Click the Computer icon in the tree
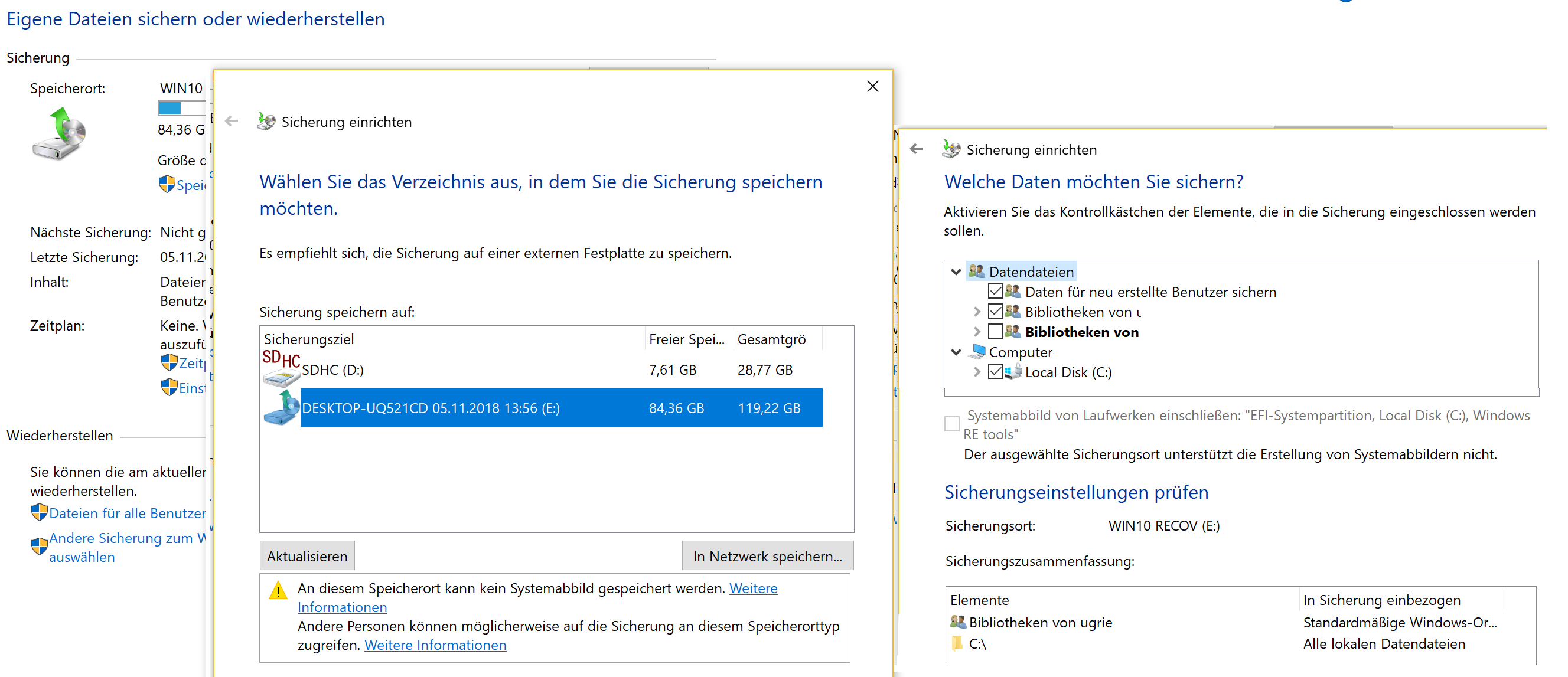 [x=977, y=352]
